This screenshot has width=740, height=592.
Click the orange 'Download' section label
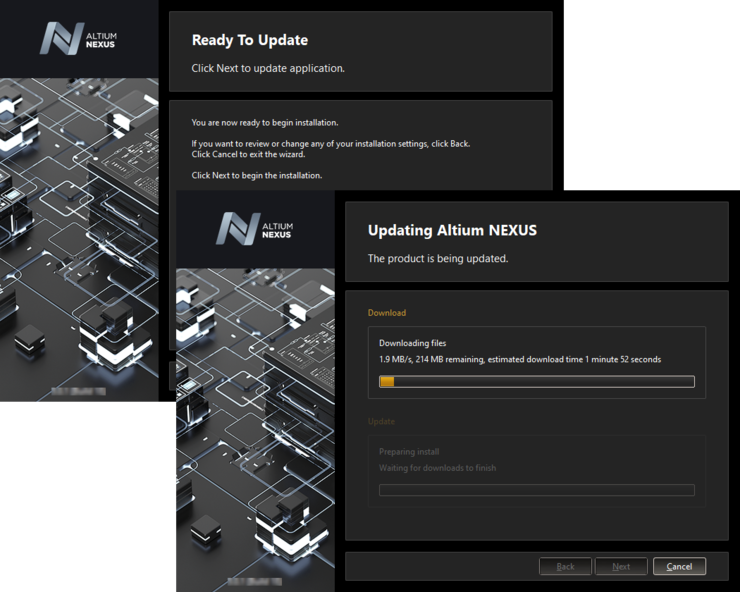coord(387,313)
